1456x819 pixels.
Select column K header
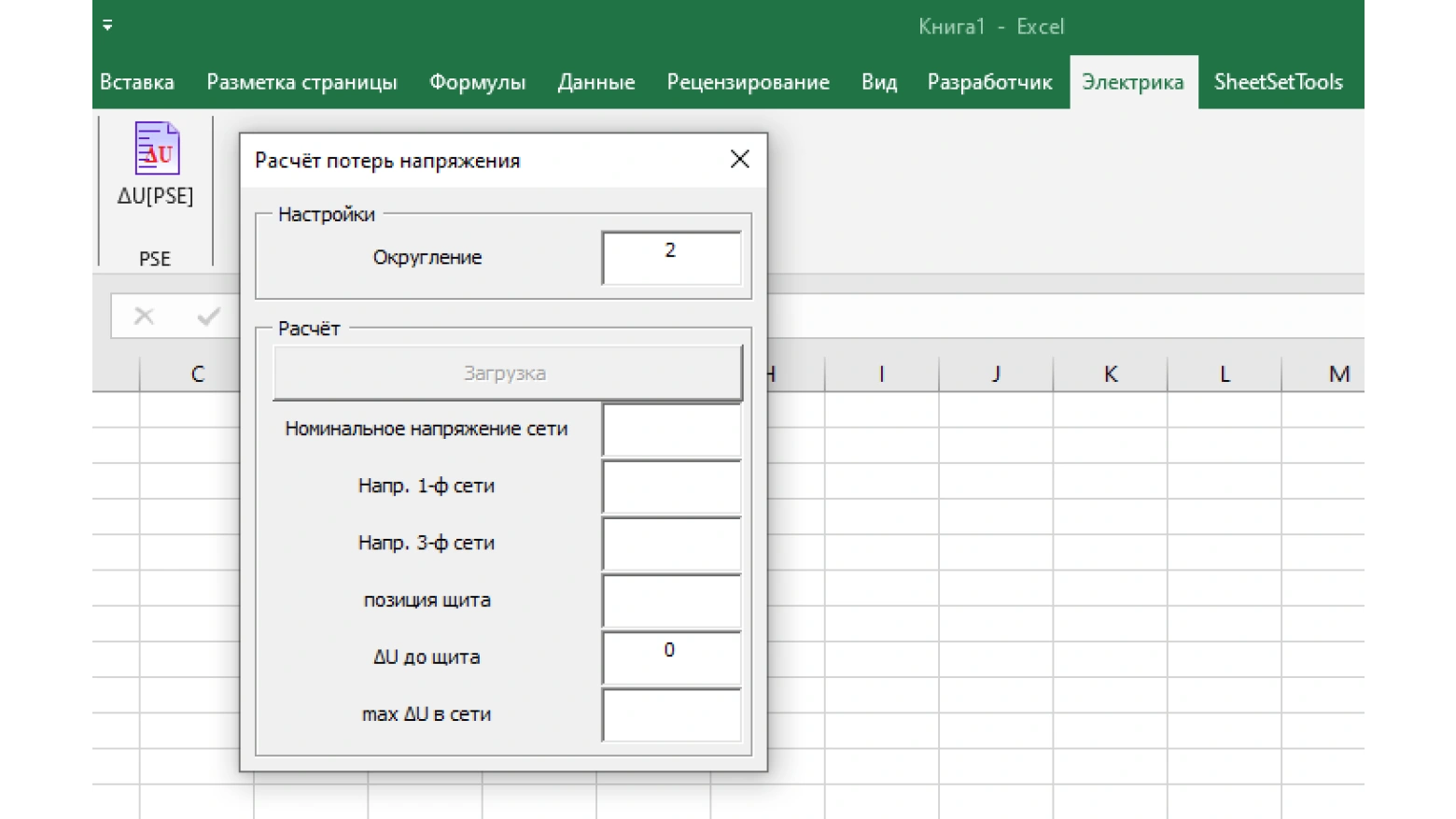[1111, 374]
